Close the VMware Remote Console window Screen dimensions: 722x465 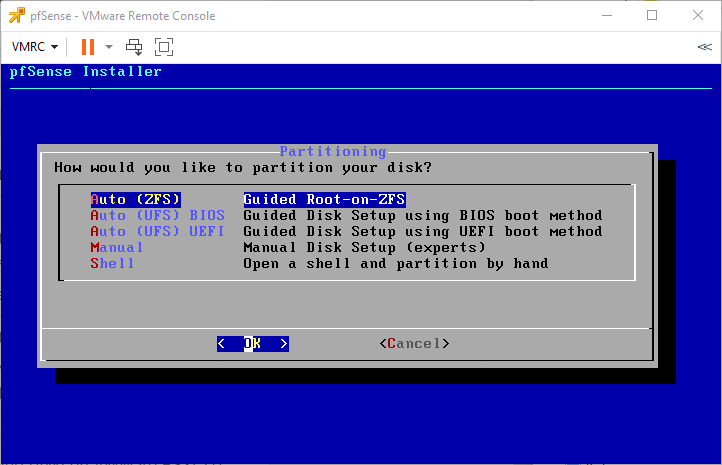point(698,16)
